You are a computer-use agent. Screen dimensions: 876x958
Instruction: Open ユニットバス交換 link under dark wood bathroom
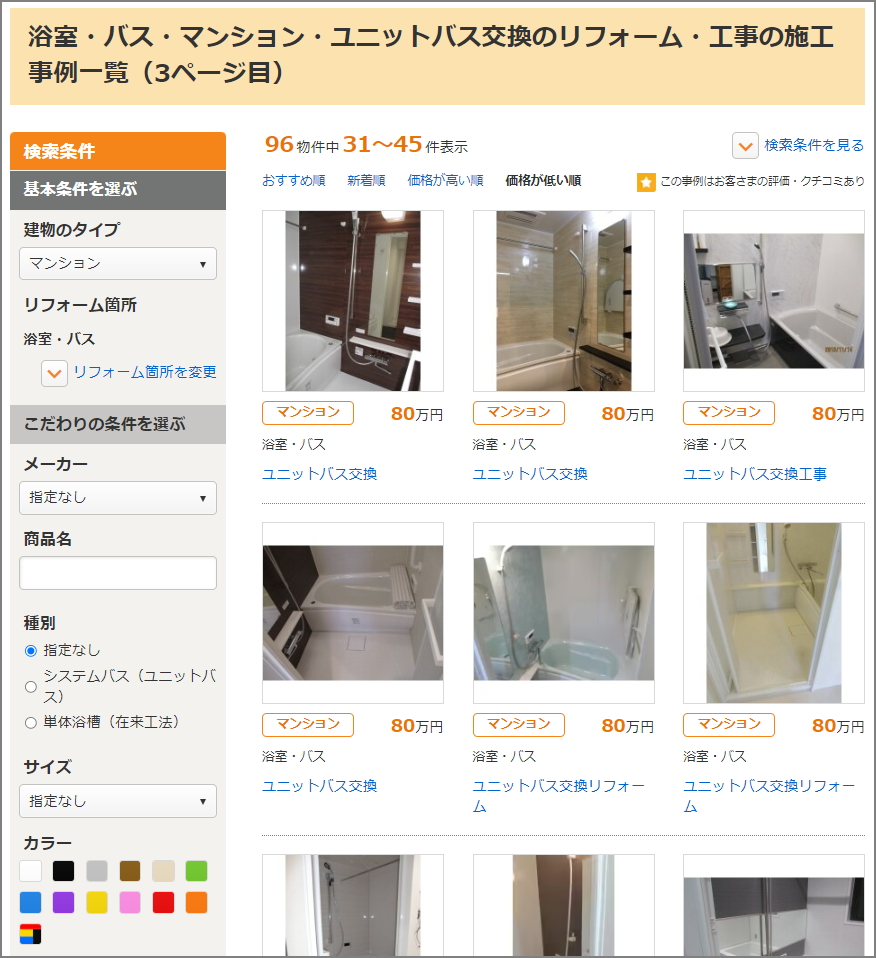pos(319,474)
